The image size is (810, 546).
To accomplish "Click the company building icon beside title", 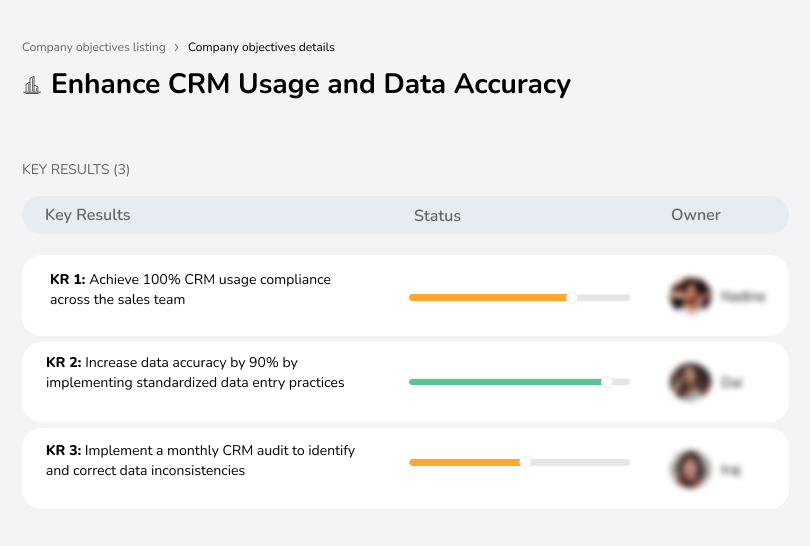I will (x=32, y=85).
